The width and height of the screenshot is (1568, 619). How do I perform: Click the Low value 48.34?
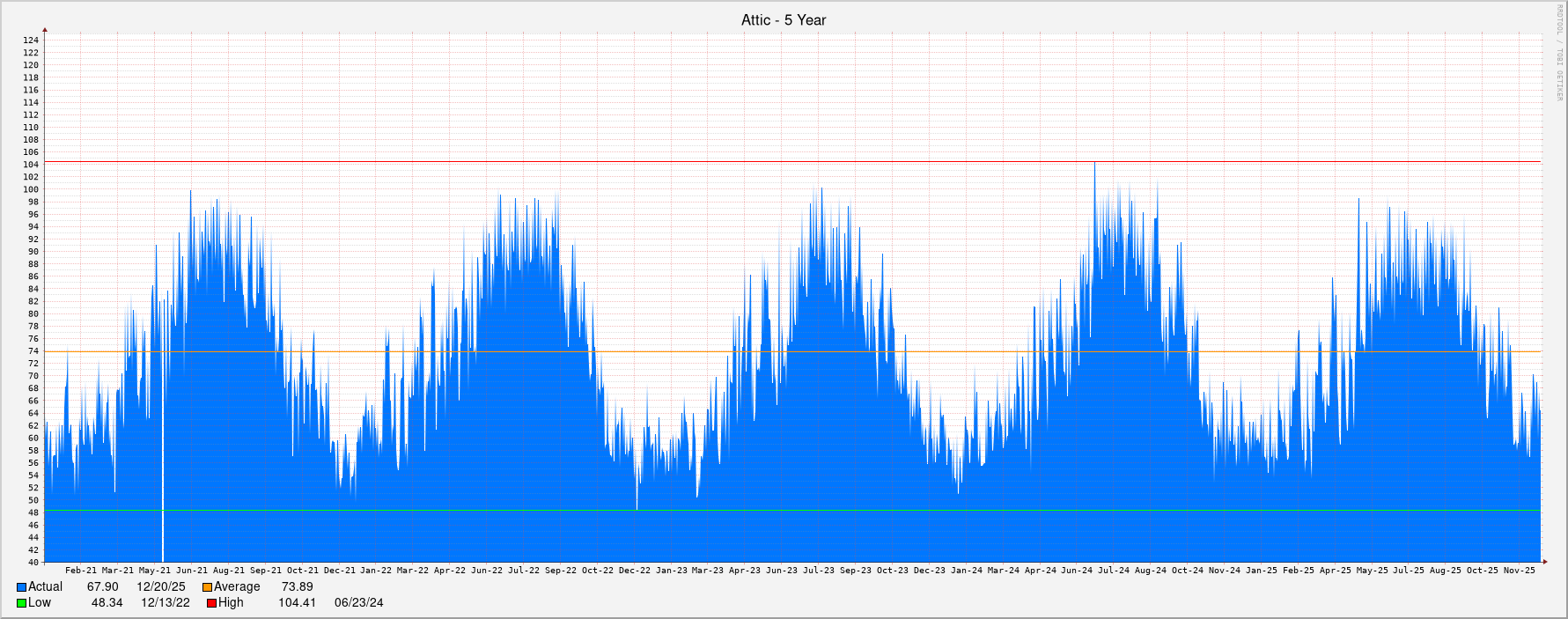[107, 603]
